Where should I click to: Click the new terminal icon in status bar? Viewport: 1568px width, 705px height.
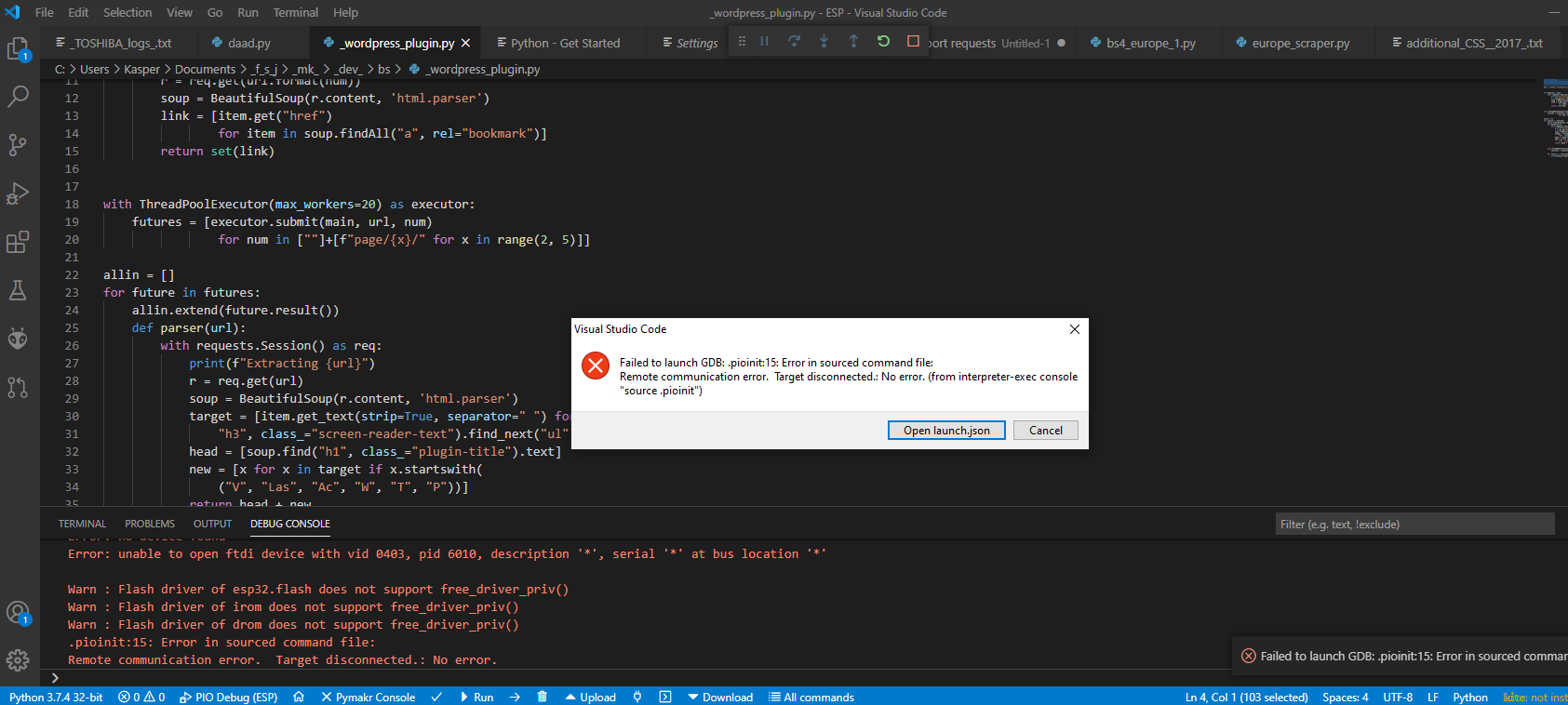(665, 697)
